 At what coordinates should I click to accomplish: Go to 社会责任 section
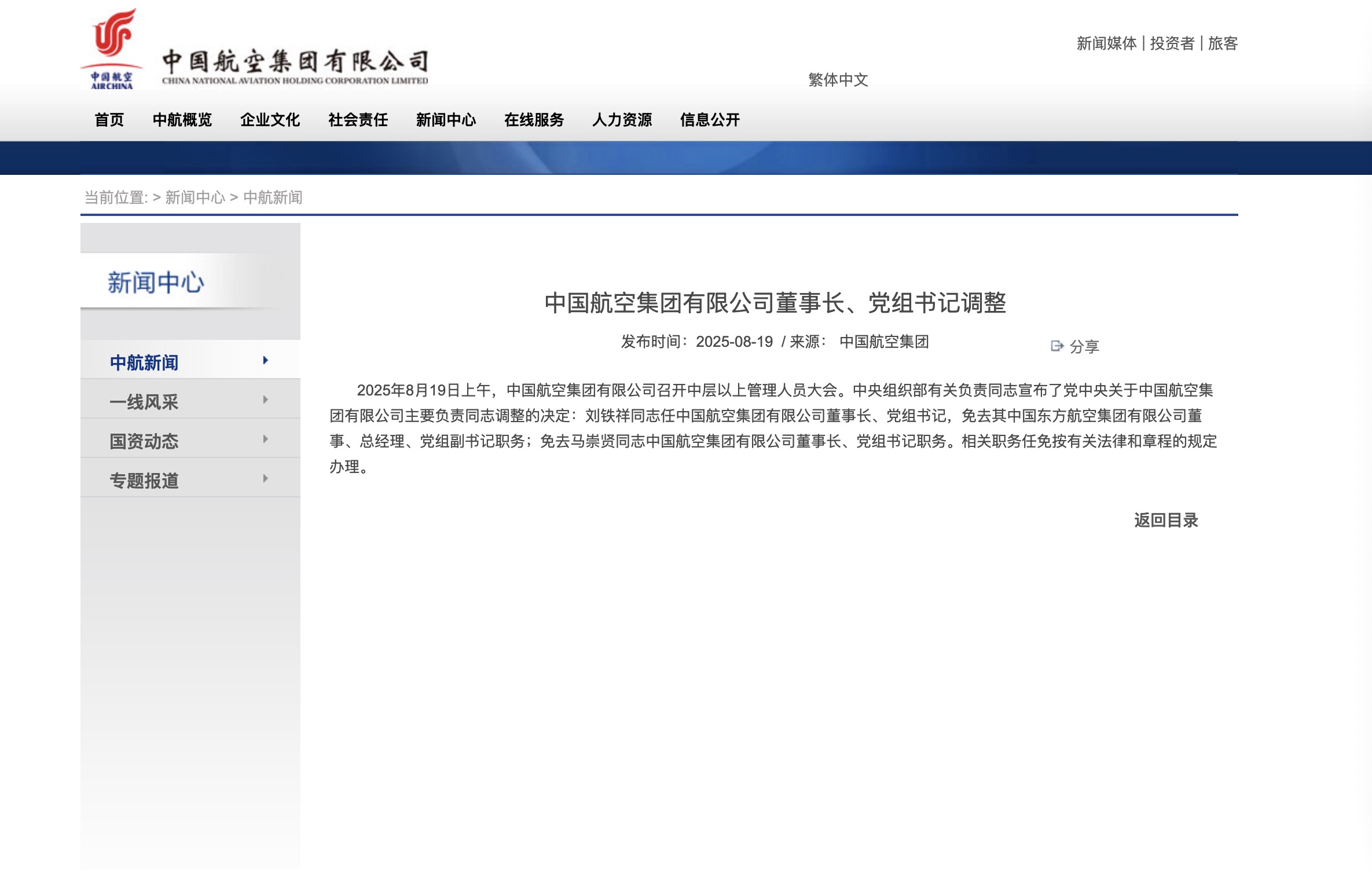point(358,120)
